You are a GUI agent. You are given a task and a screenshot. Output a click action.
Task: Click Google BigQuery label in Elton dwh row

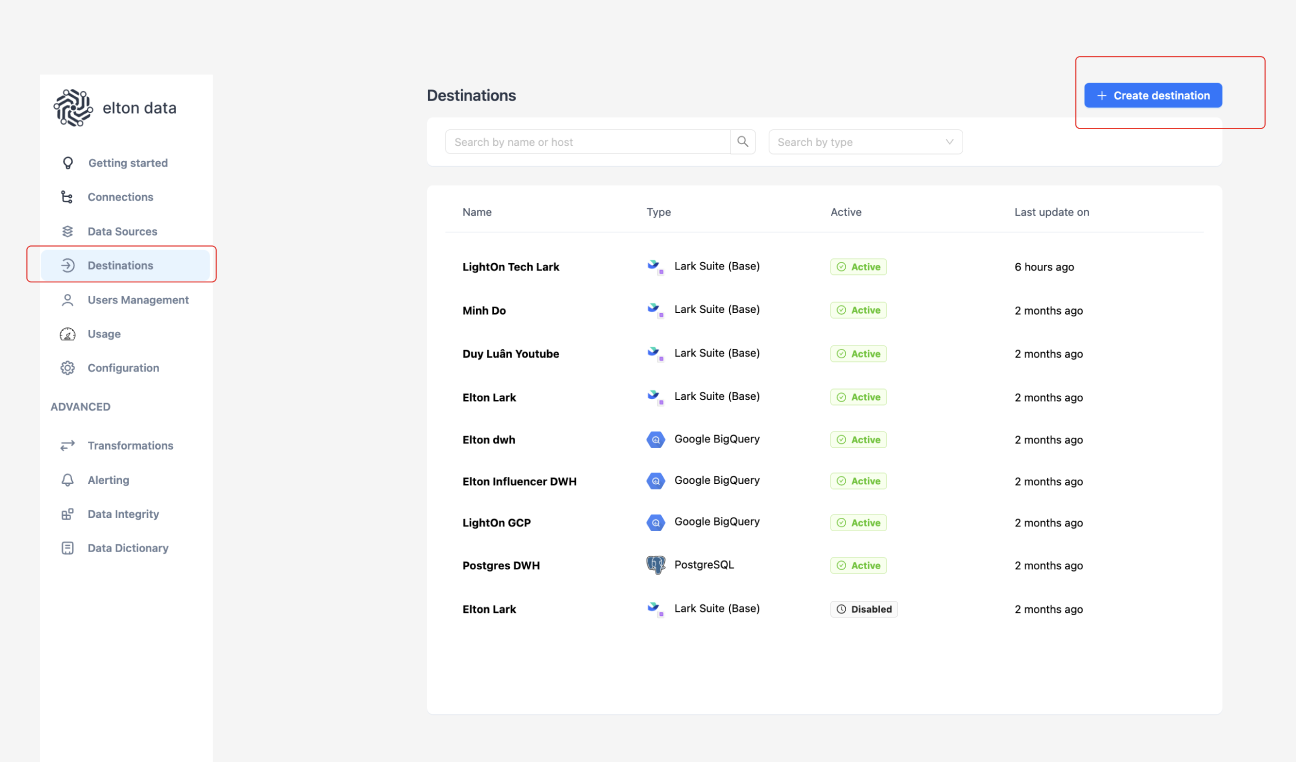tap(717, 439)
